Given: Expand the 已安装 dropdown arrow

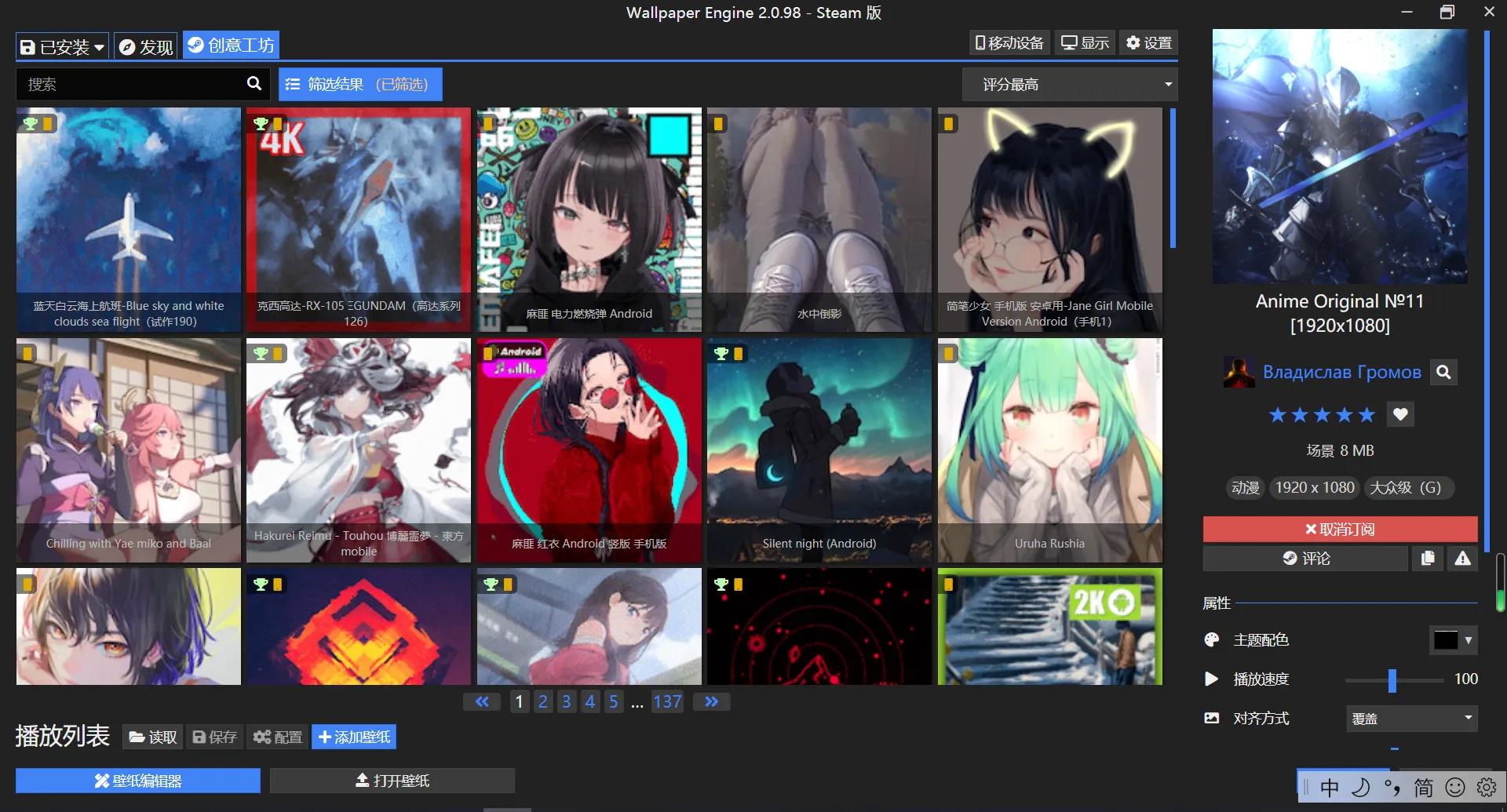Looking at the screenshot, I should [100, 48].
